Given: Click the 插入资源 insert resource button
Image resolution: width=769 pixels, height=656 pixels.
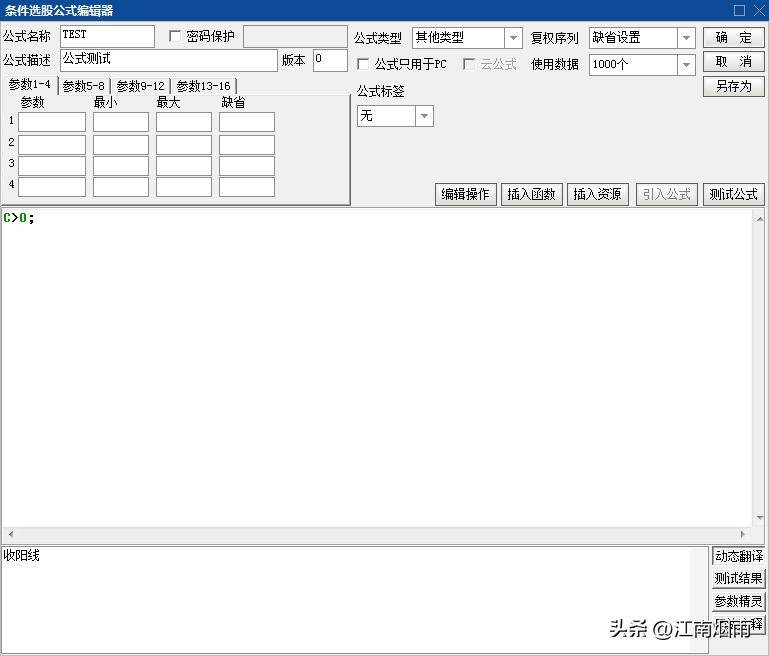Looking at the screenshot, I should tap(598, 195).
